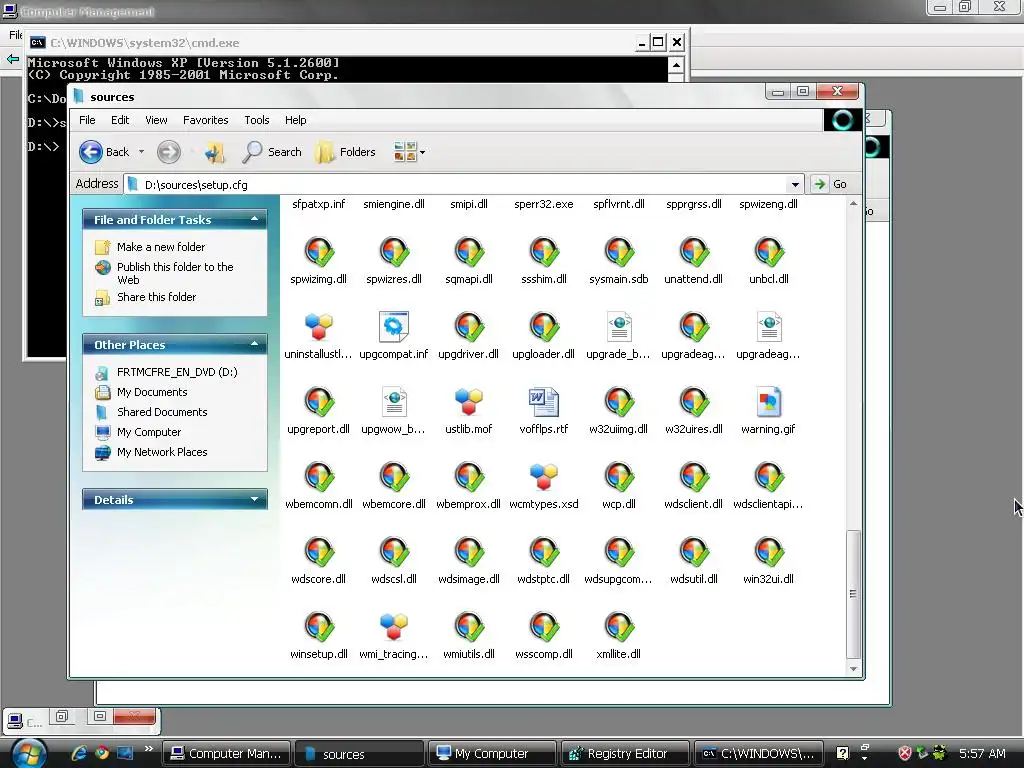Launch Internet Explorer from Quick Launch
1024x768 pixels.
point(79,753)
